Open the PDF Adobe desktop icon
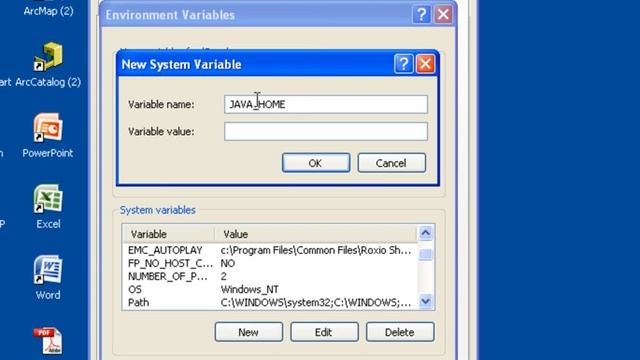640x360 pixels. [48, 340]
